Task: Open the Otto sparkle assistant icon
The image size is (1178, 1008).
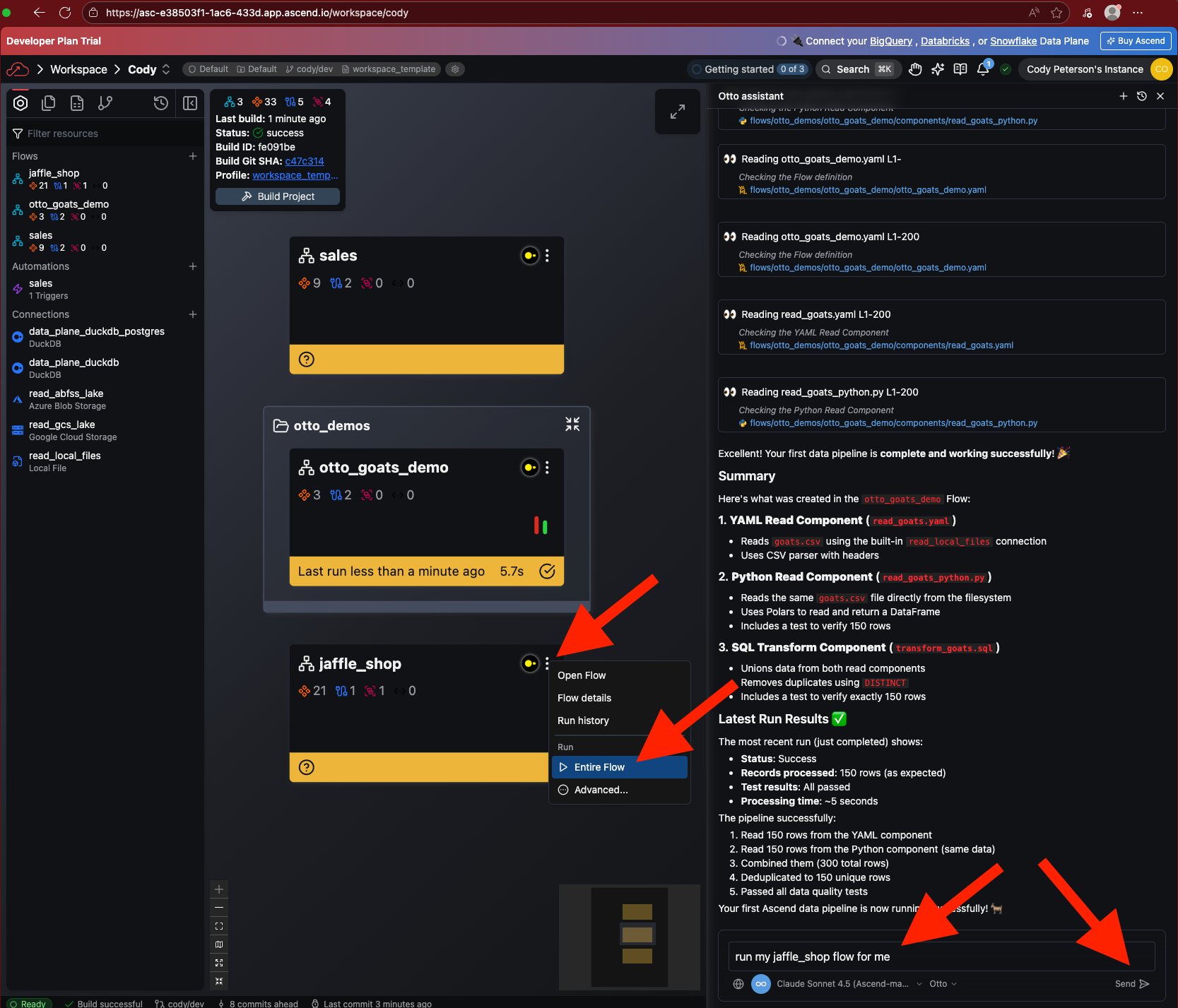Action: click(x=938, y=69)
